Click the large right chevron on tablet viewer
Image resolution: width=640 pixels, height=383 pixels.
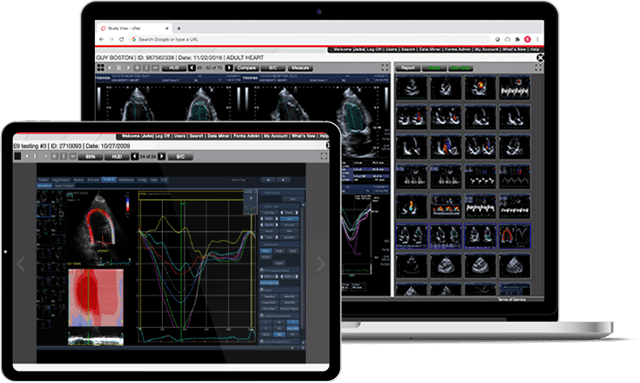coord(321,264)
